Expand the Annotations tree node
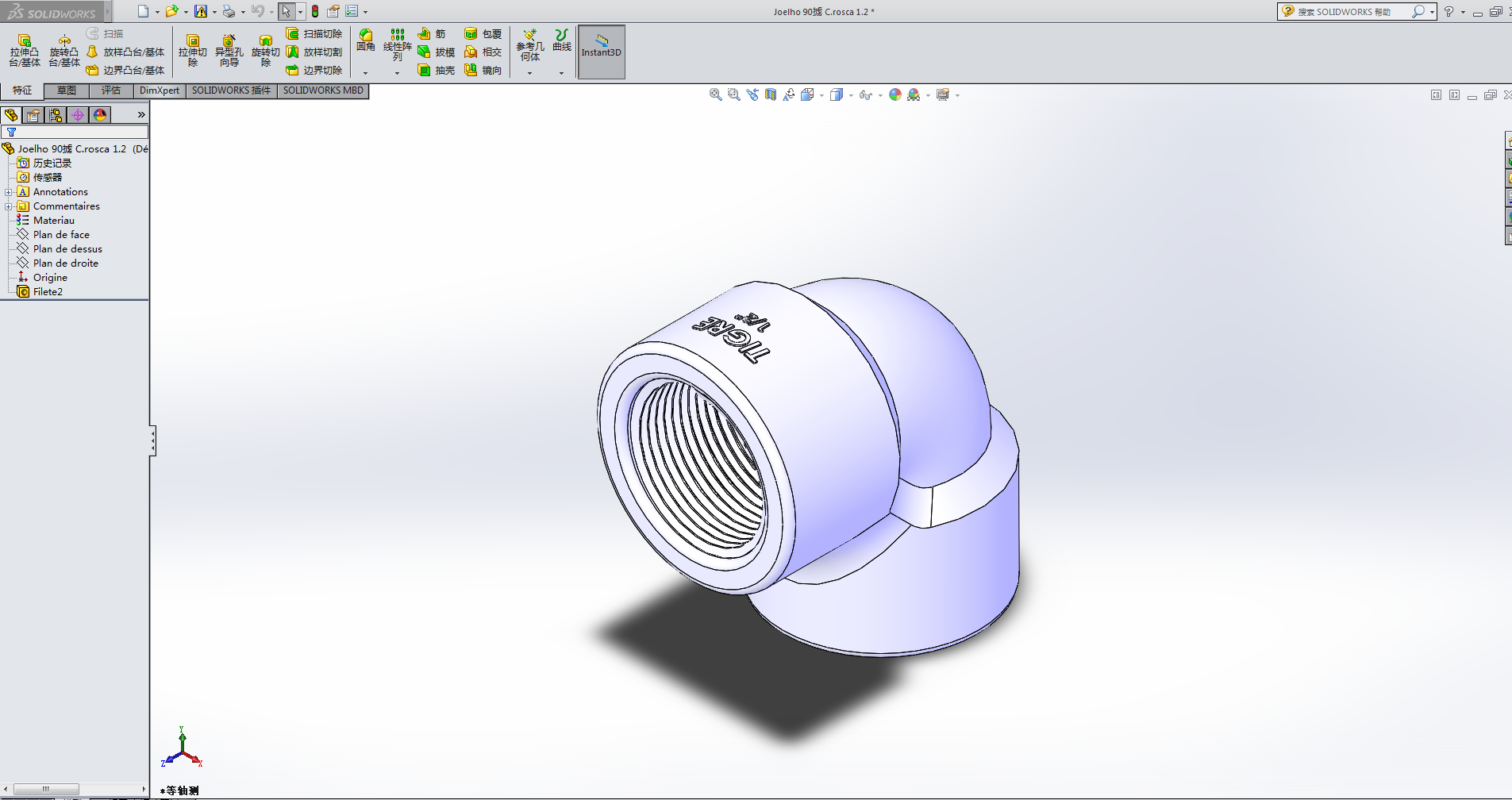This screenshot has width=1512, height=800. click(9, 192)
